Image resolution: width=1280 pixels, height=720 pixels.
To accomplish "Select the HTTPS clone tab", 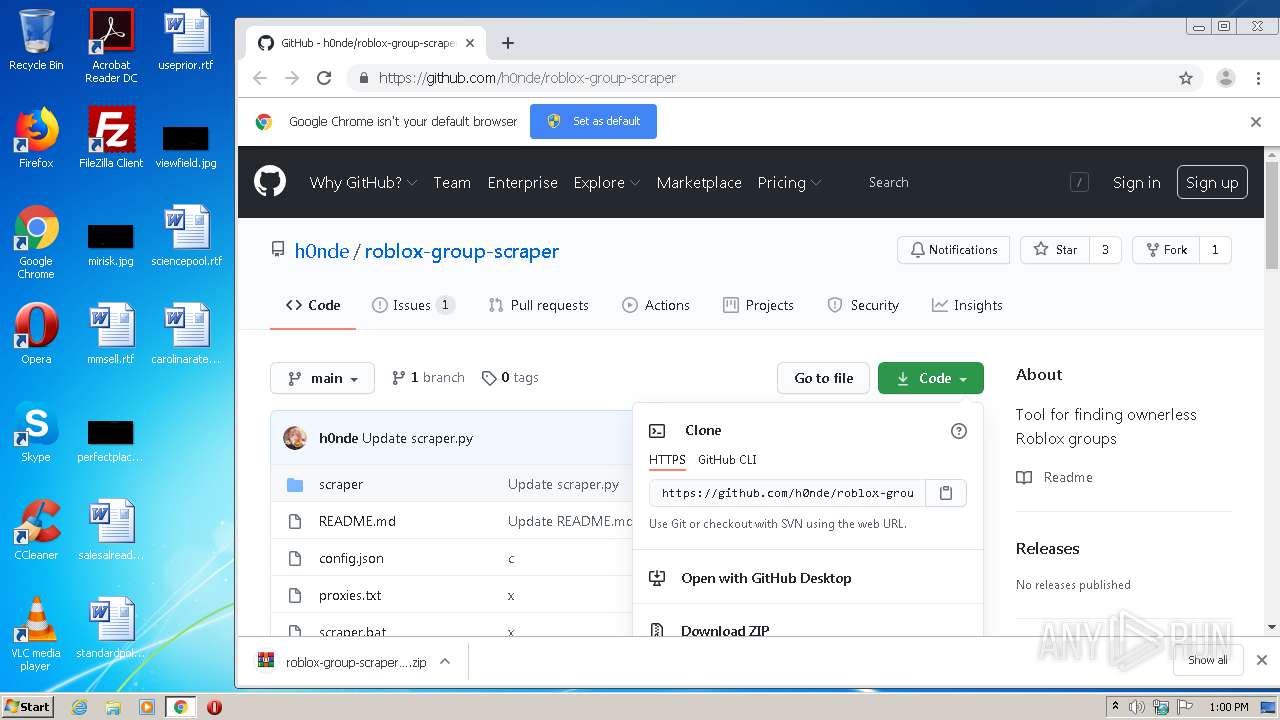I will pos(667,460).
